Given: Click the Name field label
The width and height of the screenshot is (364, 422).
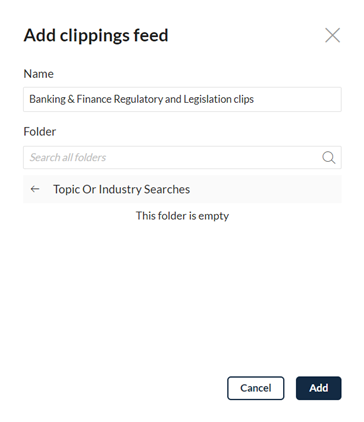Looking at the screenshot, I should coord(38,74).
